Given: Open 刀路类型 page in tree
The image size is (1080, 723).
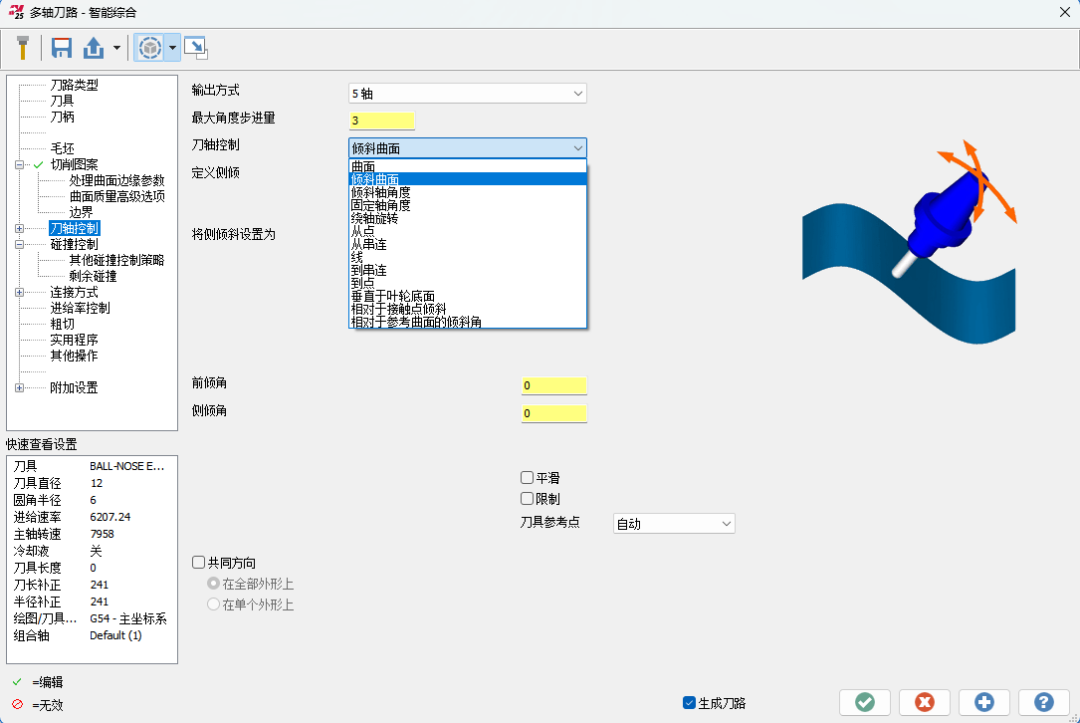Looking at the screenshot, I should (74, 85).
